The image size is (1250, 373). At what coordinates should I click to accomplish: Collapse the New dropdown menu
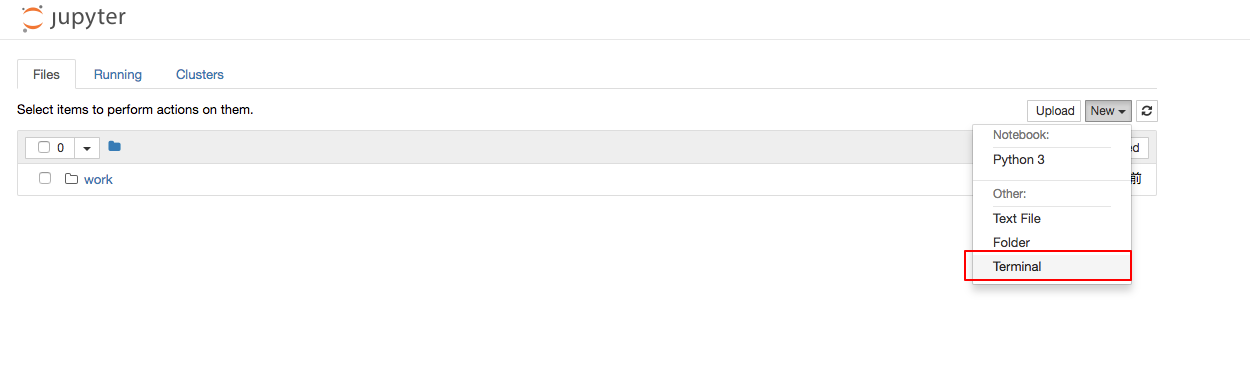[x=1108, y=111]
